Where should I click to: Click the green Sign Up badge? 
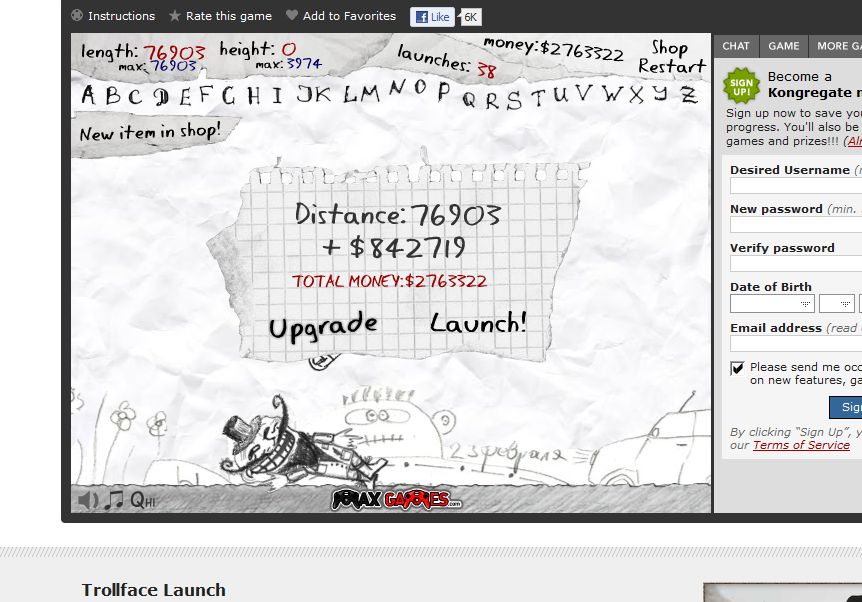(x=741, y=86)
